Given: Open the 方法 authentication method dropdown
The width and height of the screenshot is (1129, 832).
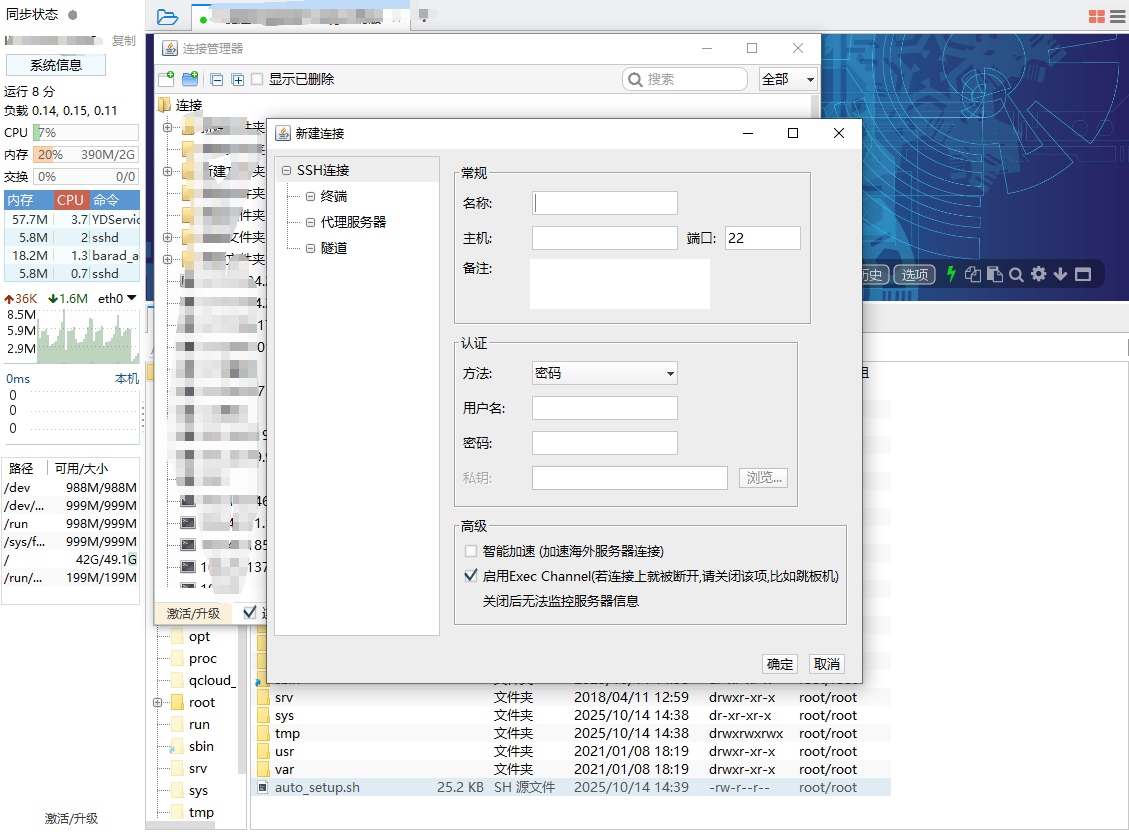Looking at the screenshot, I should pyautogui.click(x=604, y=373).
